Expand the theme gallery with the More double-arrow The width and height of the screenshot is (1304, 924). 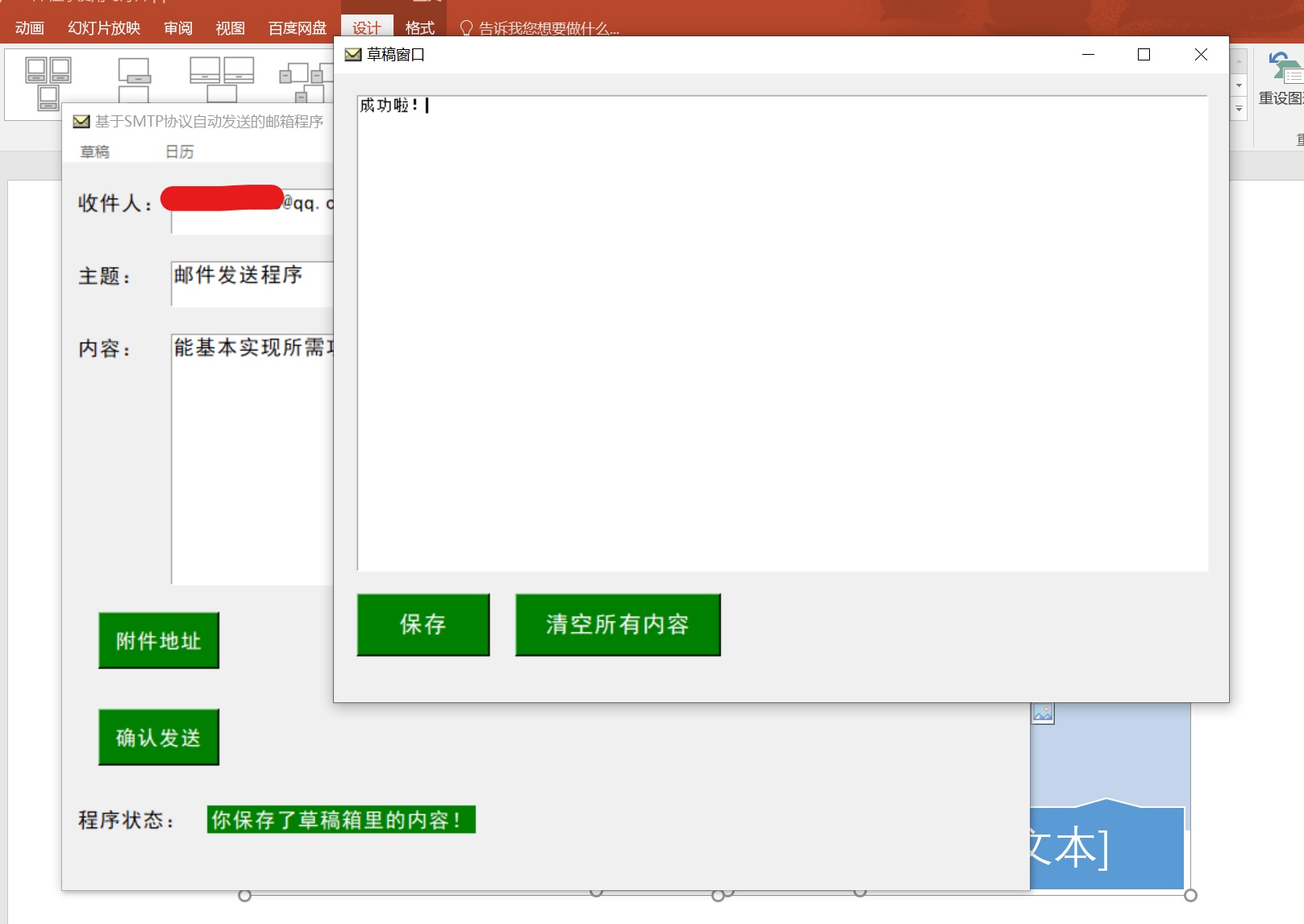tap(1239, 109)
